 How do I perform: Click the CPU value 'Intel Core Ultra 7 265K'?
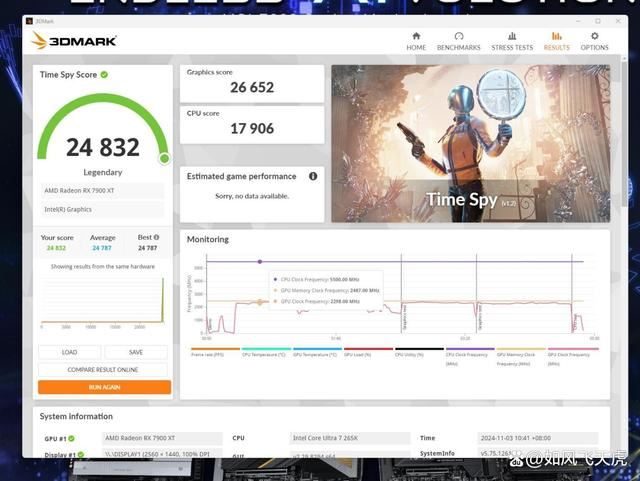click(x=350, y=438)
